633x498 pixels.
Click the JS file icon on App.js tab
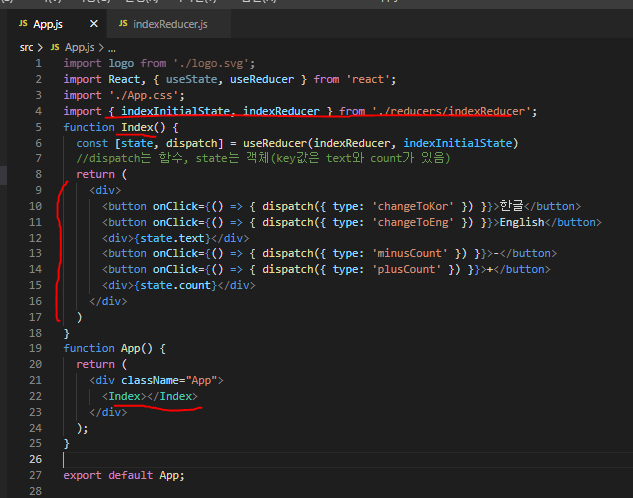click(23, 23)
